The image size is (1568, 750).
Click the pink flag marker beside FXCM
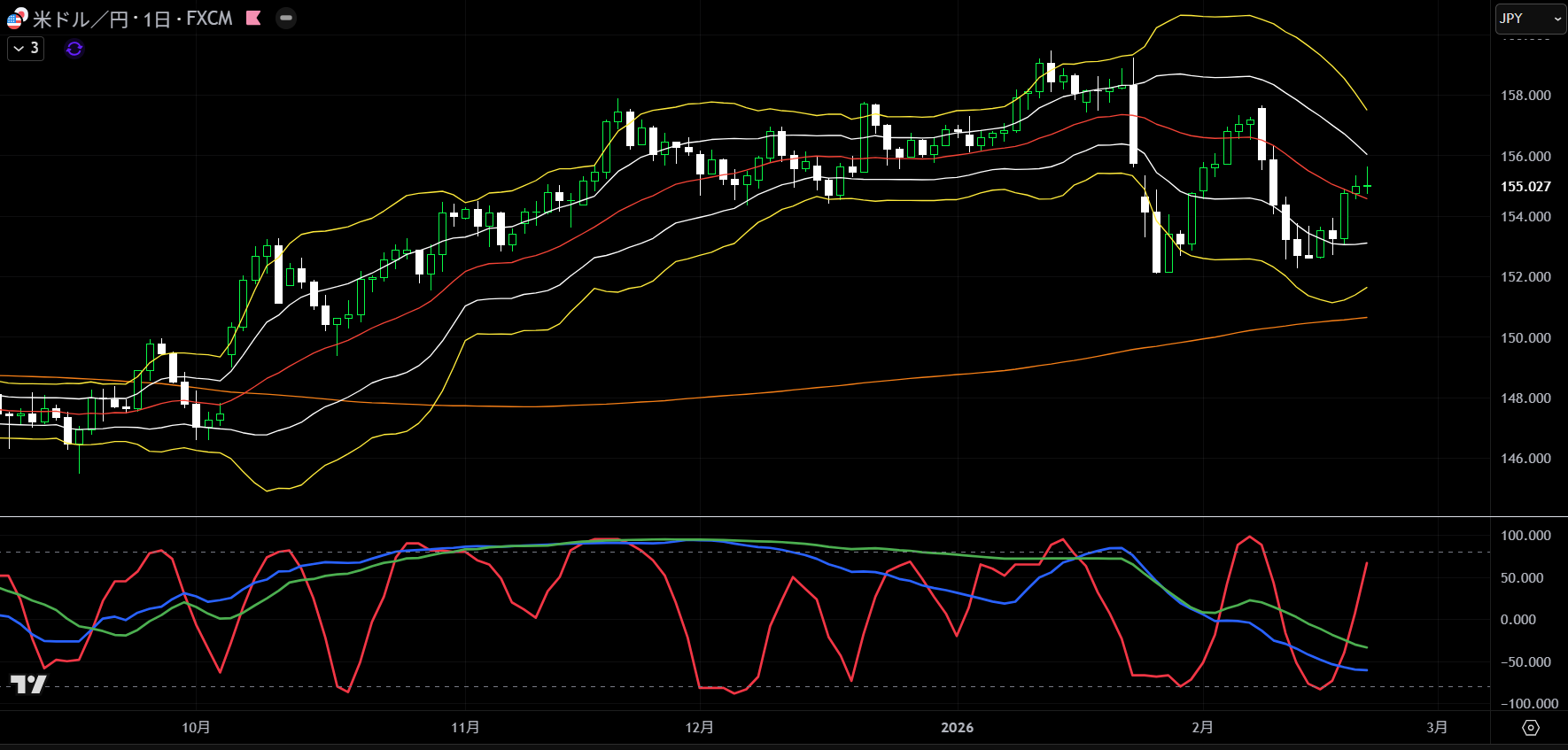pyautogui.click(x=253, y=18)
